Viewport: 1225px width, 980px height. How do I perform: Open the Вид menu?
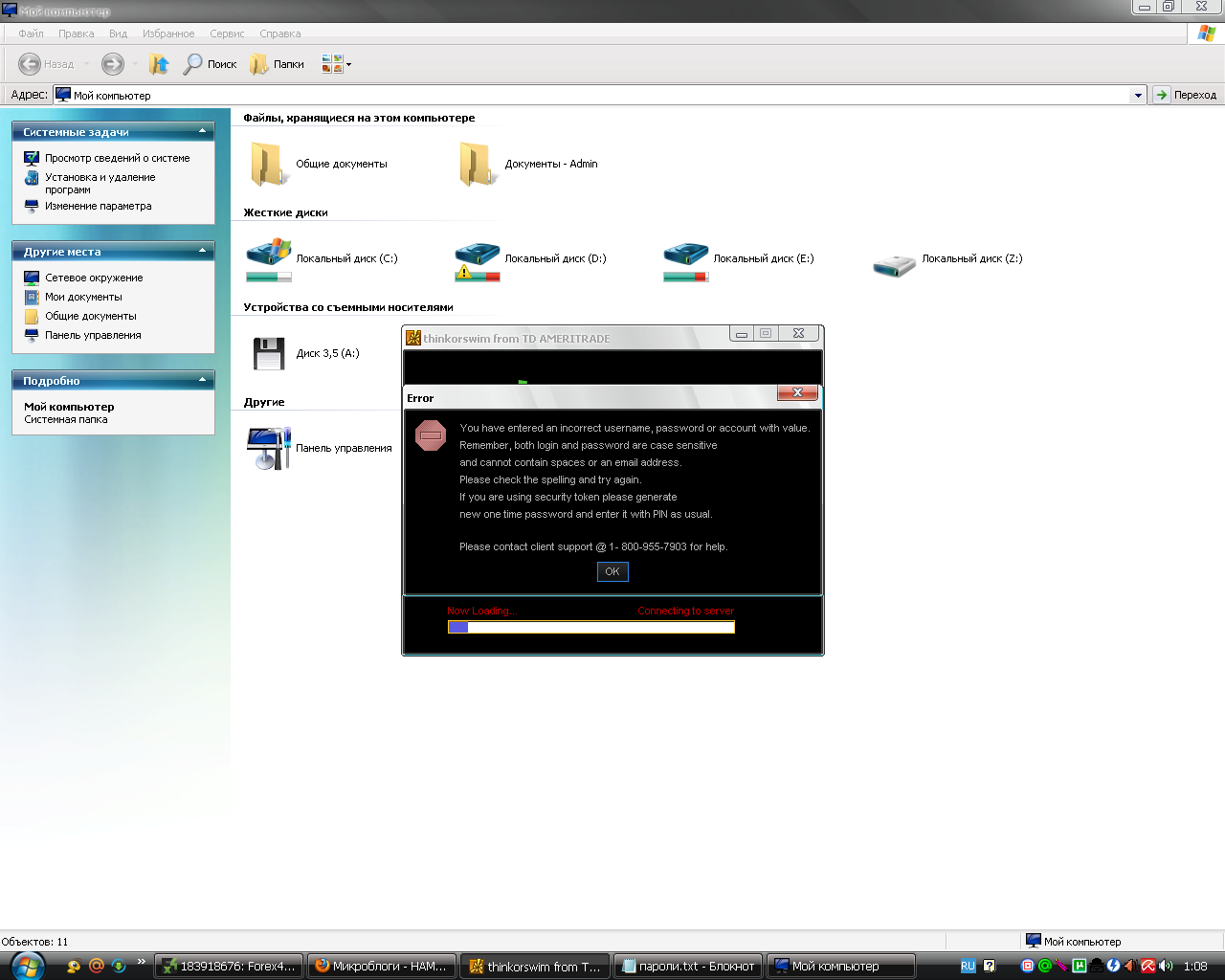(x=118, y=33)
